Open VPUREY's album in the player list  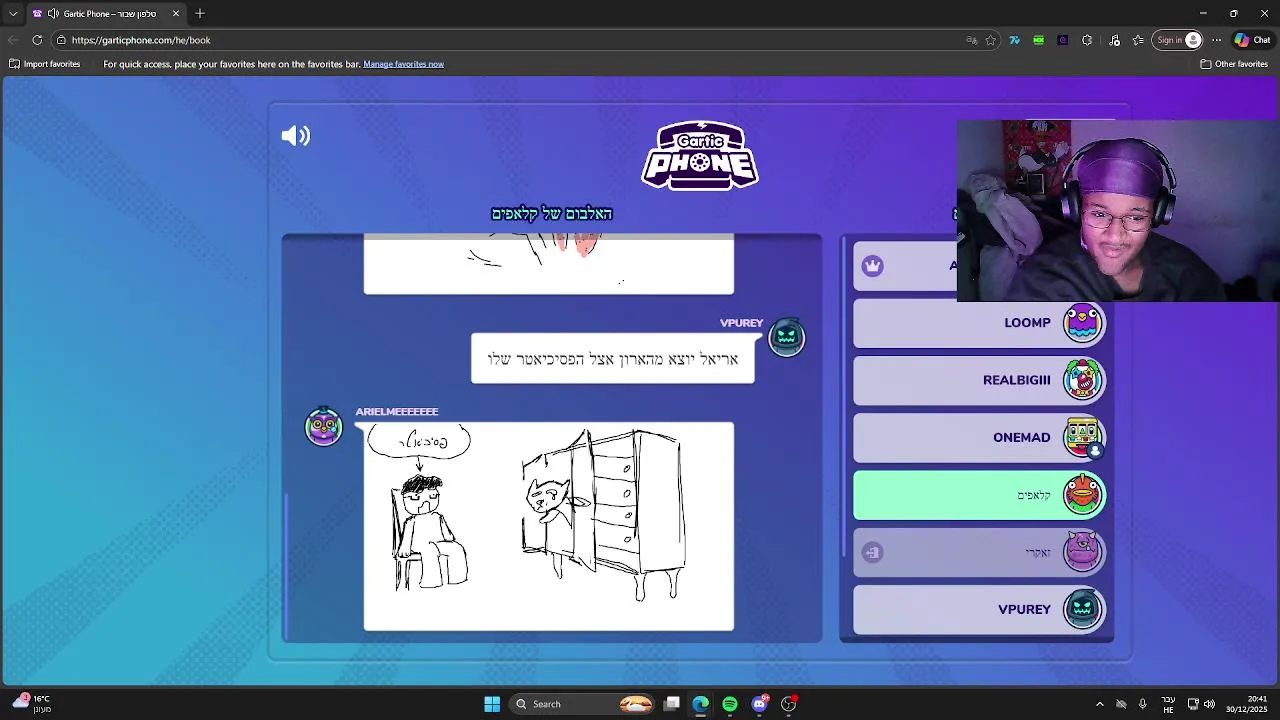pos(979,609)
